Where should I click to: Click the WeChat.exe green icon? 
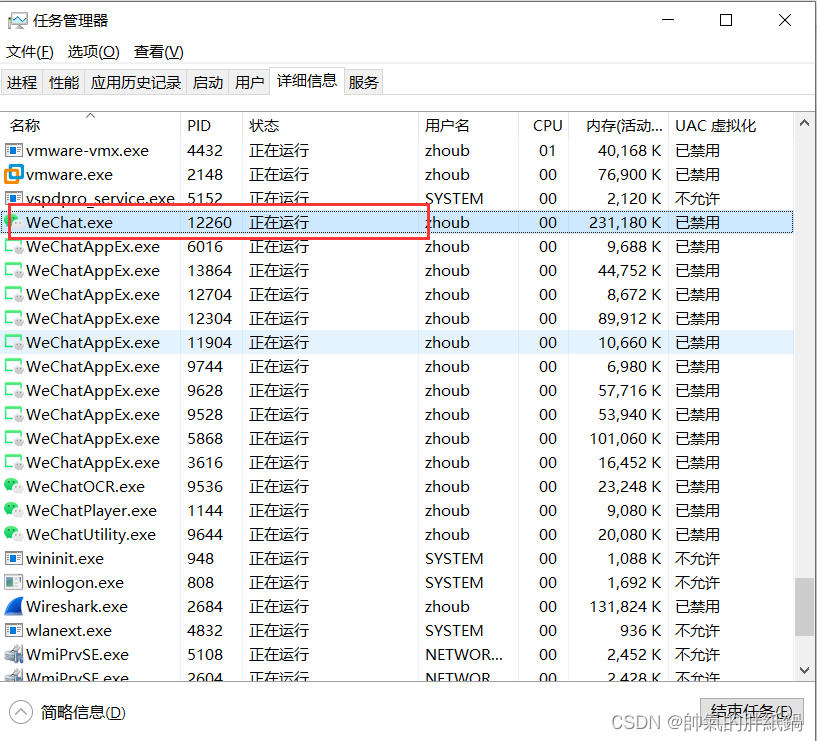(14, 223)
